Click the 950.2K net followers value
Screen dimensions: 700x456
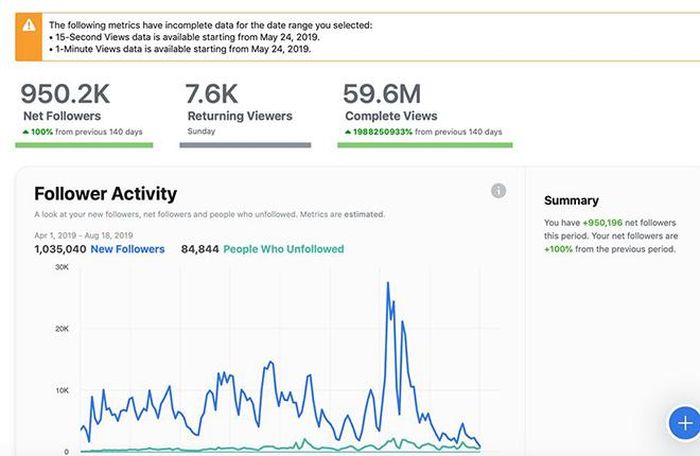coord(65,94)
